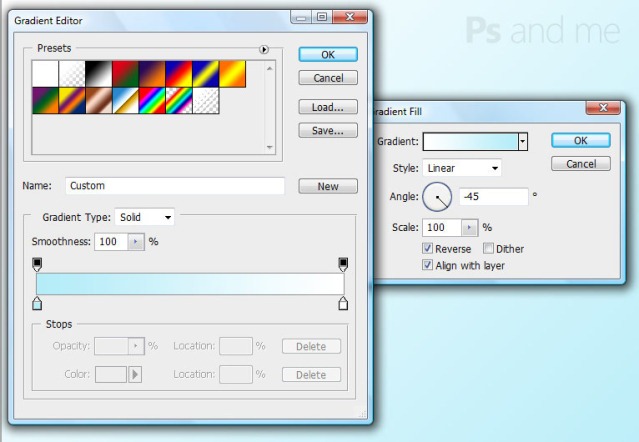
Task: Close the Gradient Fill dialog
Action: pos(603,108)
